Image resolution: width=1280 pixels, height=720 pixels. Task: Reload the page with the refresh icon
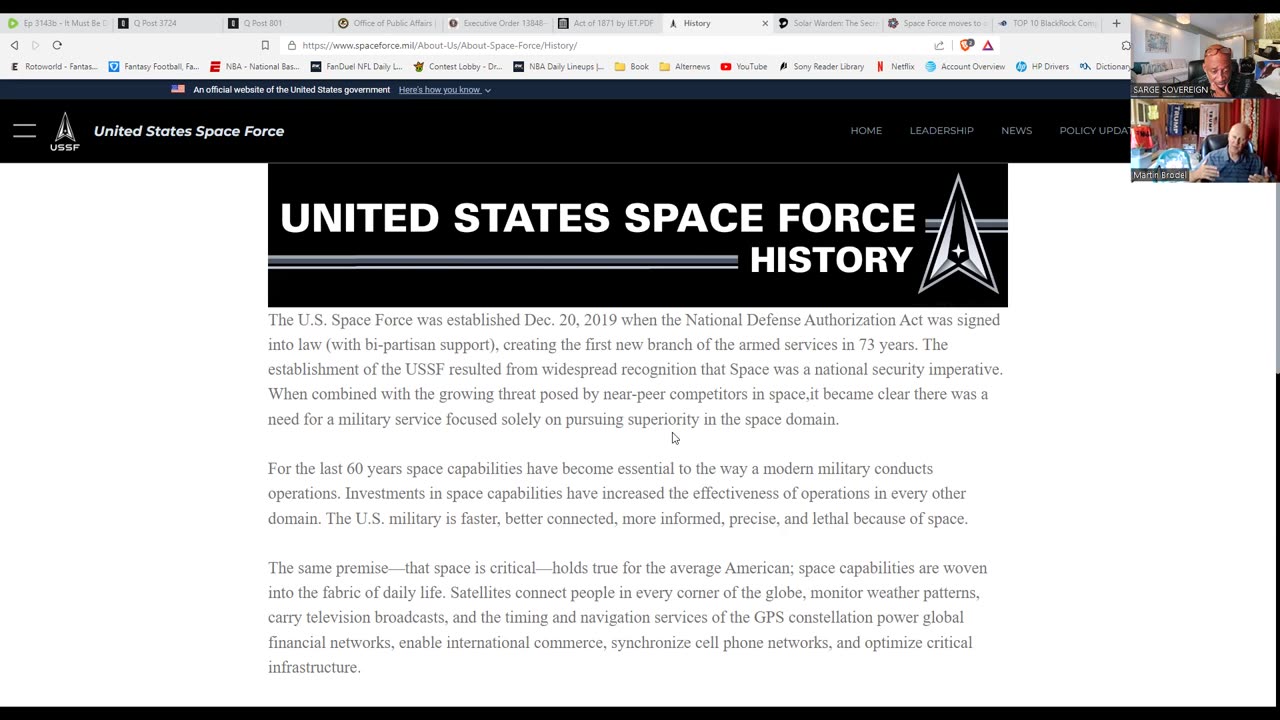tap(57, 45)
